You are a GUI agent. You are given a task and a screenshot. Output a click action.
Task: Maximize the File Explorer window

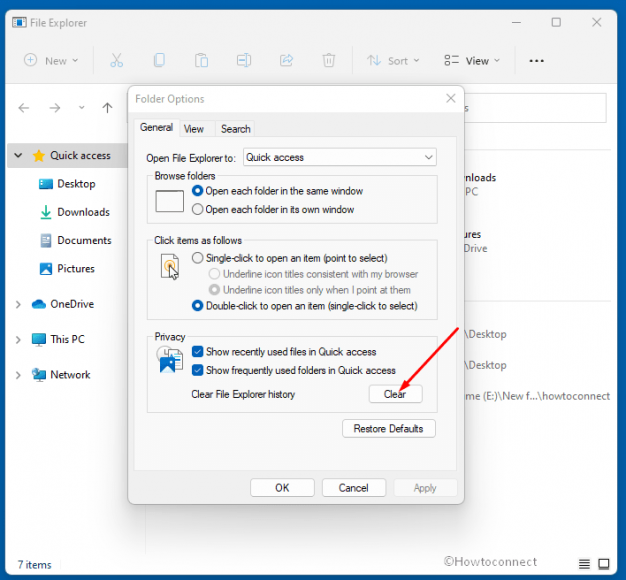pos(556,22)
